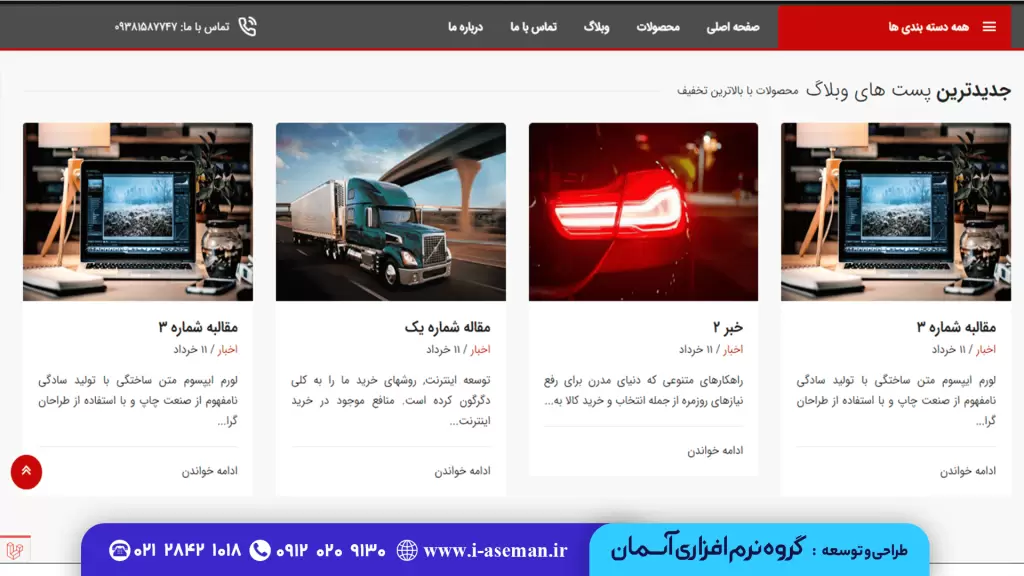Click ادامه خواندن in the leftmost card
Image resolution: width=1024 pixels, height=576 pixels.
pos(210,471)
